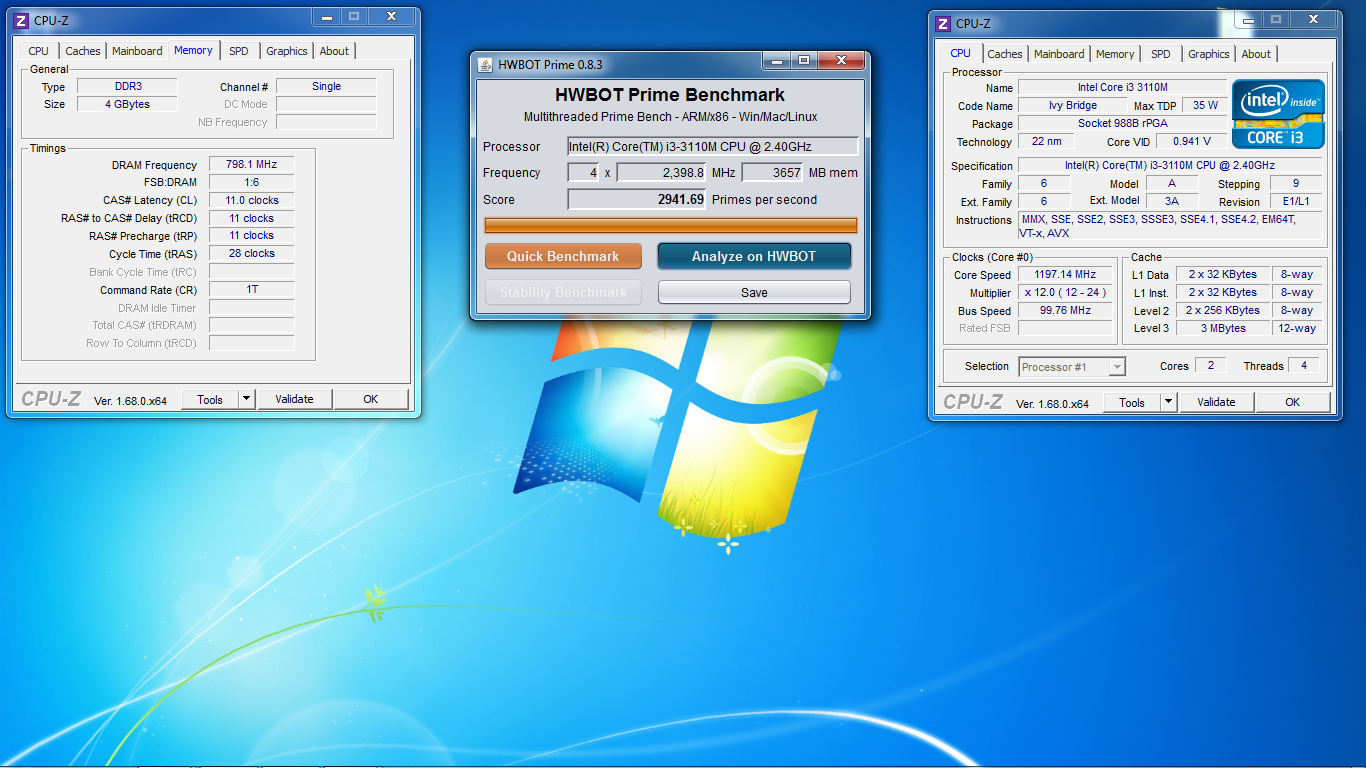
Task: Click Multiplier value x 12.0 ( 12 - 24 )
Action: coord(1066,292)
